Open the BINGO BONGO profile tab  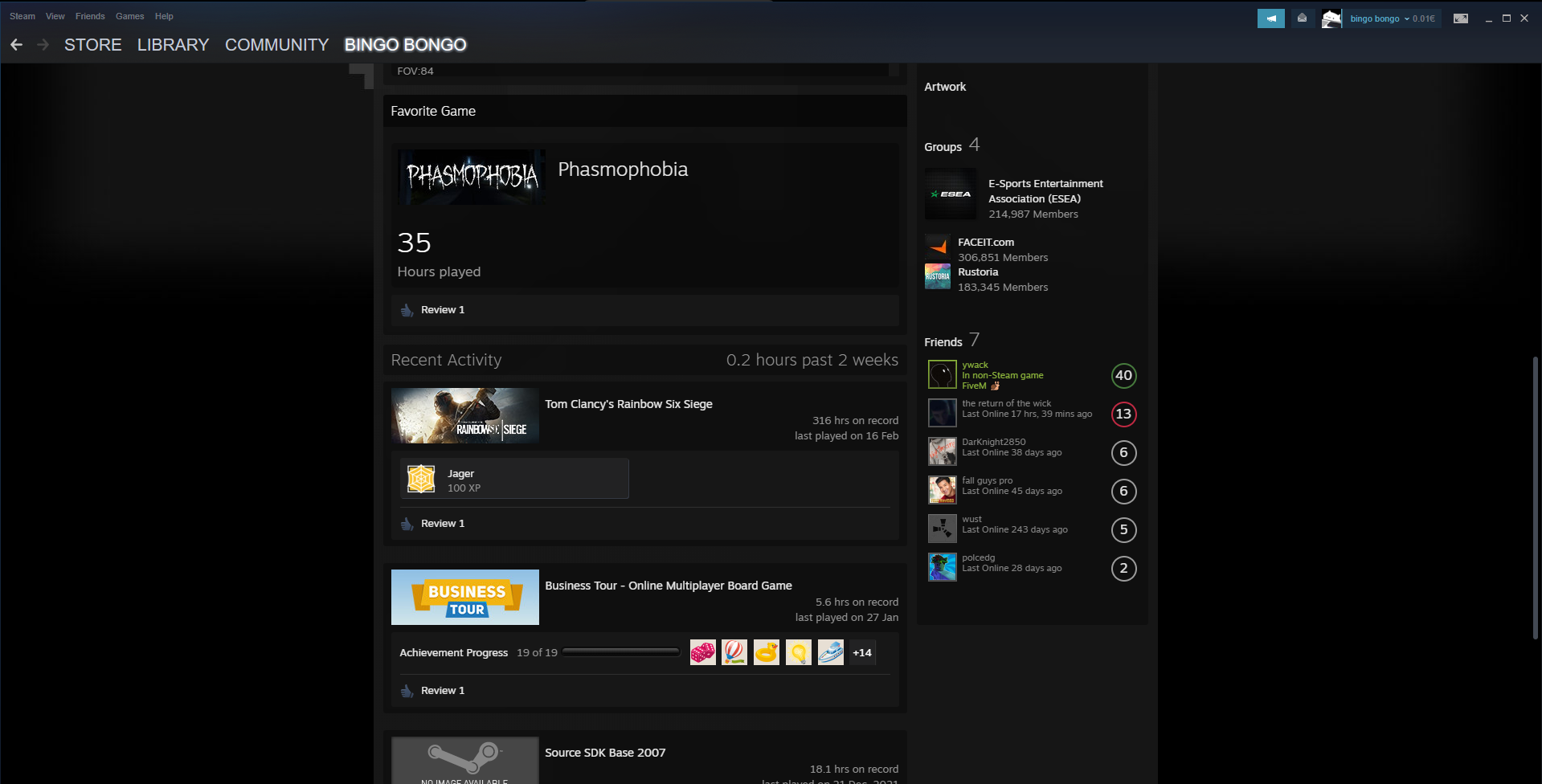click(x=405, y=45)
